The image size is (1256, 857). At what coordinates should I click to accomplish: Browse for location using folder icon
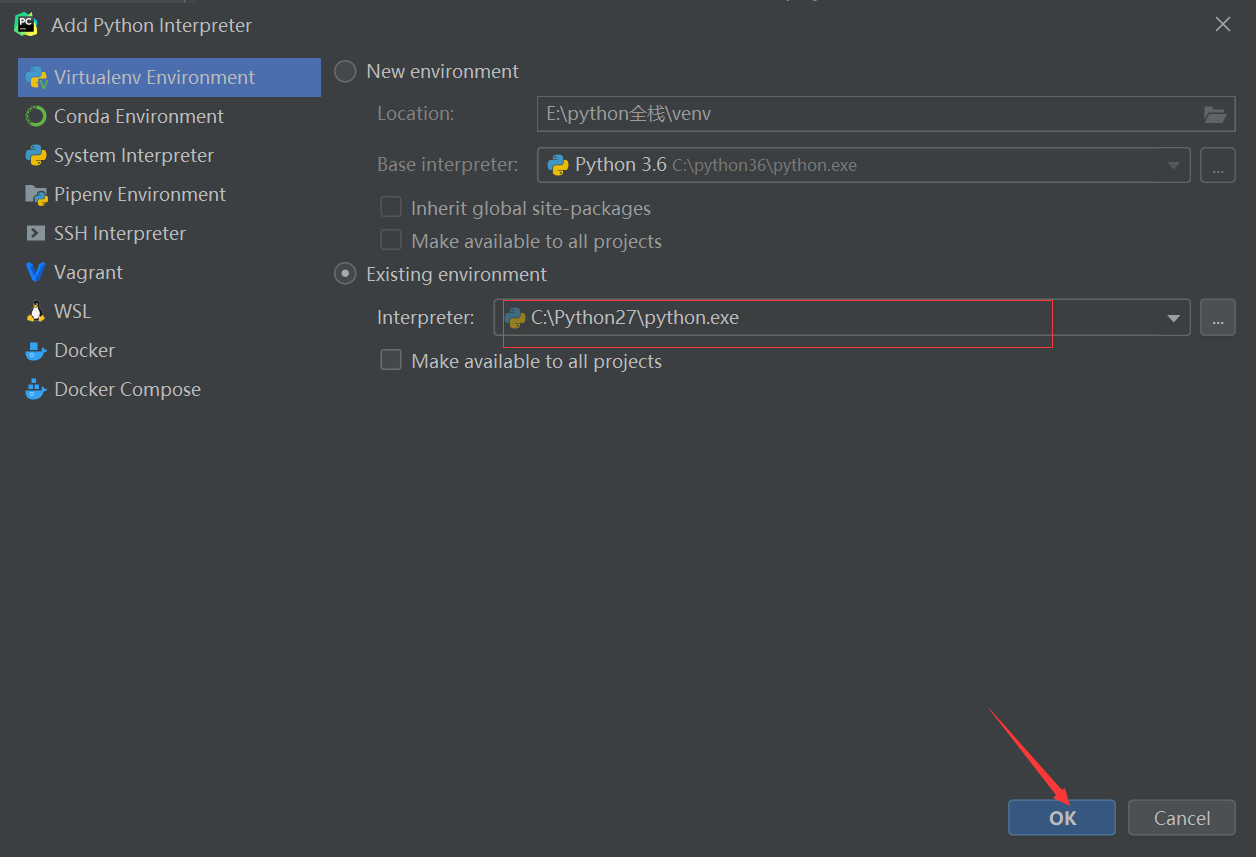pyautogui.click(x=1215, y=114)
